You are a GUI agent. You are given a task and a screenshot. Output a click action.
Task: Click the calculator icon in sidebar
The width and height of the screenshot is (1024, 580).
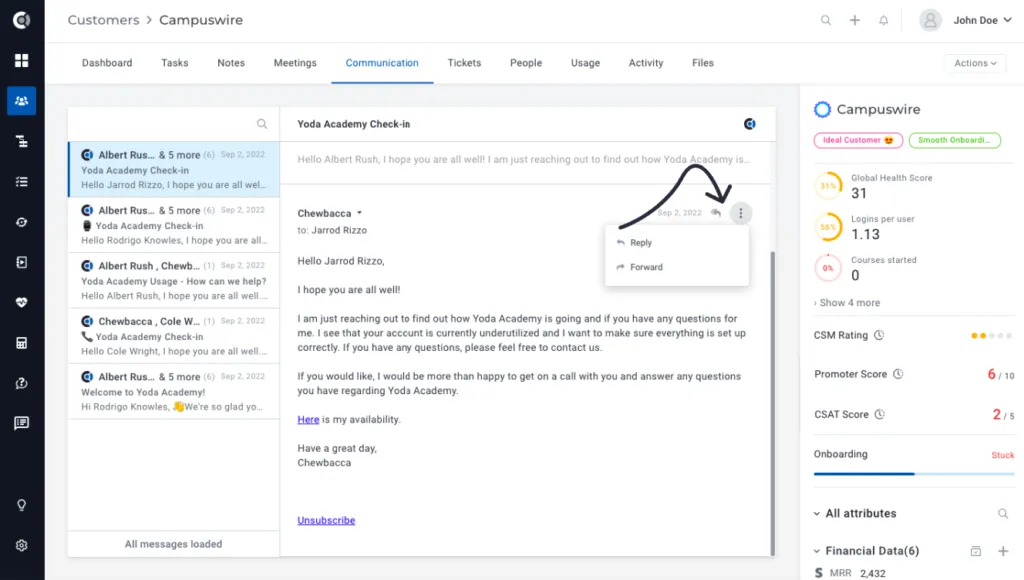pos(22,343)
